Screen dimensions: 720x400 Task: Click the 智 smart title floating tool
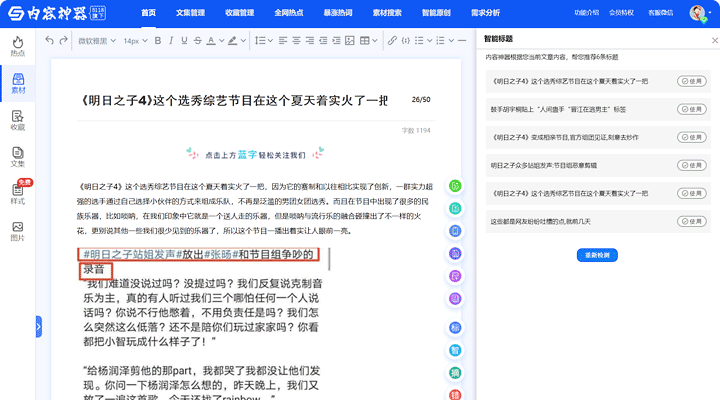455,350
